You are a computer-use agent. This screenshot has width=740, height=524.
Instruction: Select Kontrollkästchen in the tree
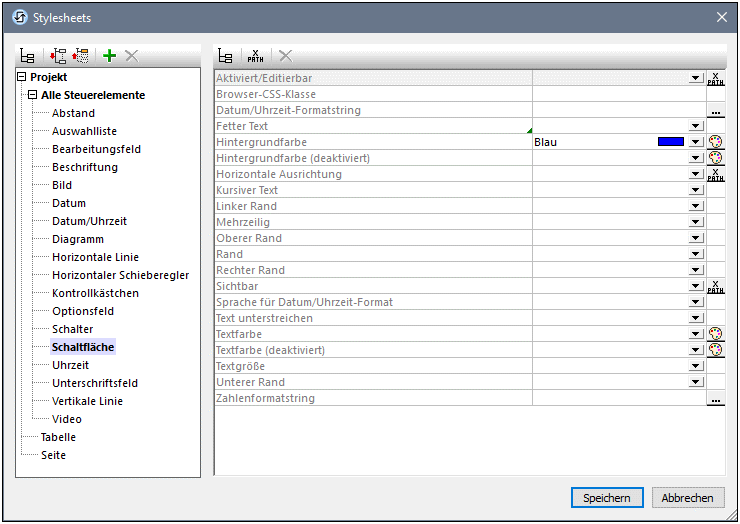(95, 293)
